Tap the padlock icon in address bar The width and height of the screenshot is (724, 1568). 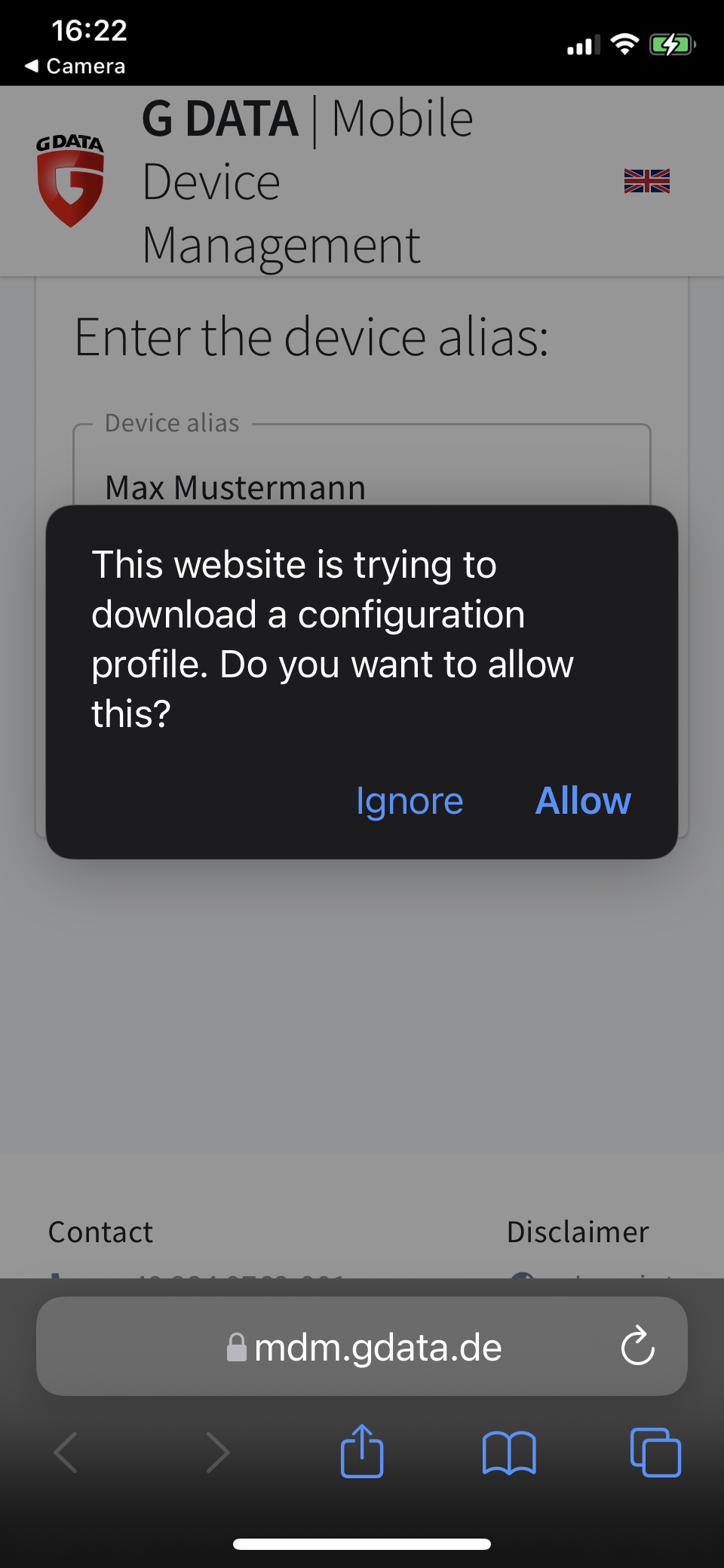tap(237, 1347)
